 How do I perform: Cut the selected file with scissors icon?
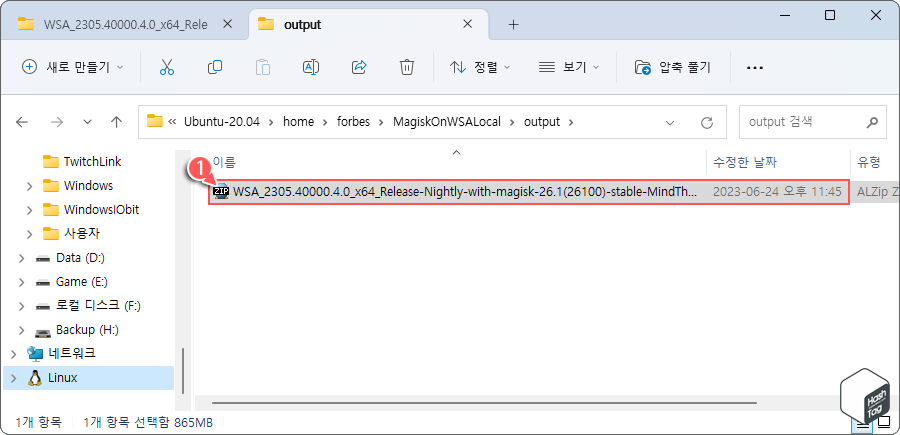coord(166,67)
